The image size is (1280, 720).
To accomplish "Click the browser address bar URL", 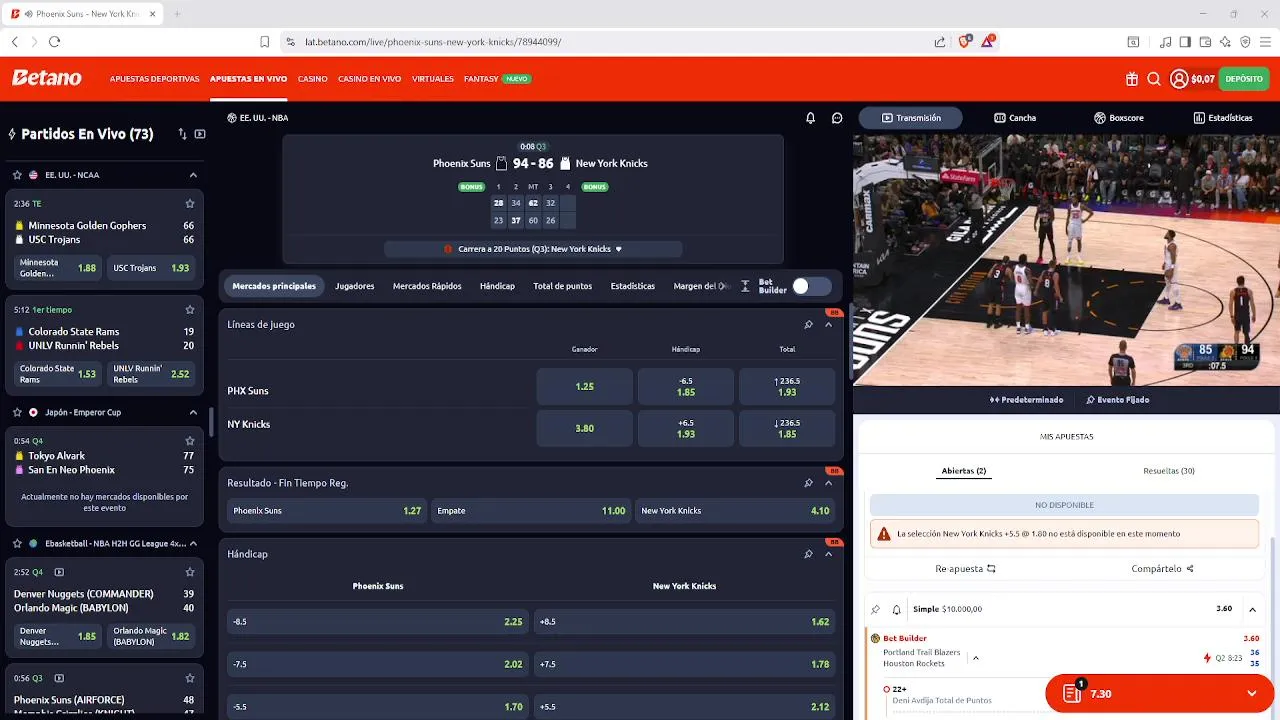I will [433, 42].
